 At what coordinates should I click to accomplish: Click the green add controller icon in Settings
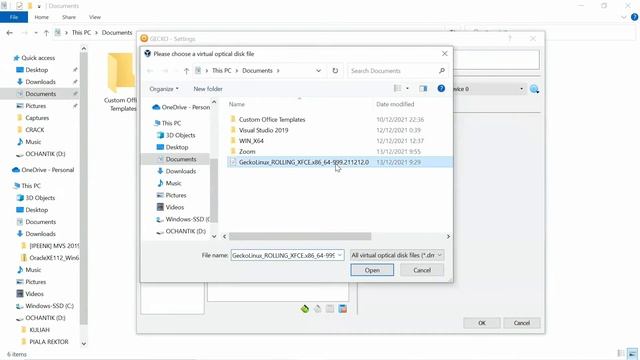(304, 309)
